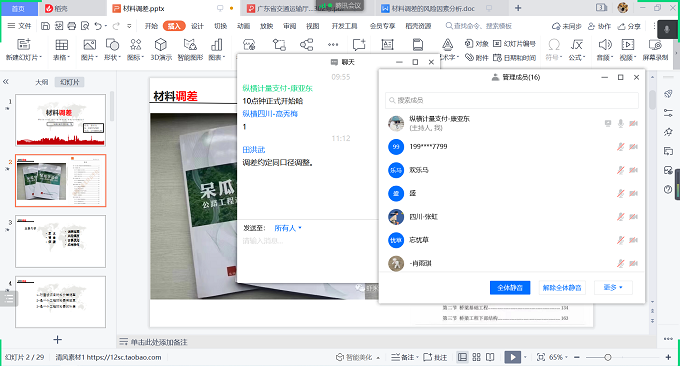Viewport: 680px width, 366px height.
Task: Switch to the 审阅 ribbon tab
Action: point(289,26)
